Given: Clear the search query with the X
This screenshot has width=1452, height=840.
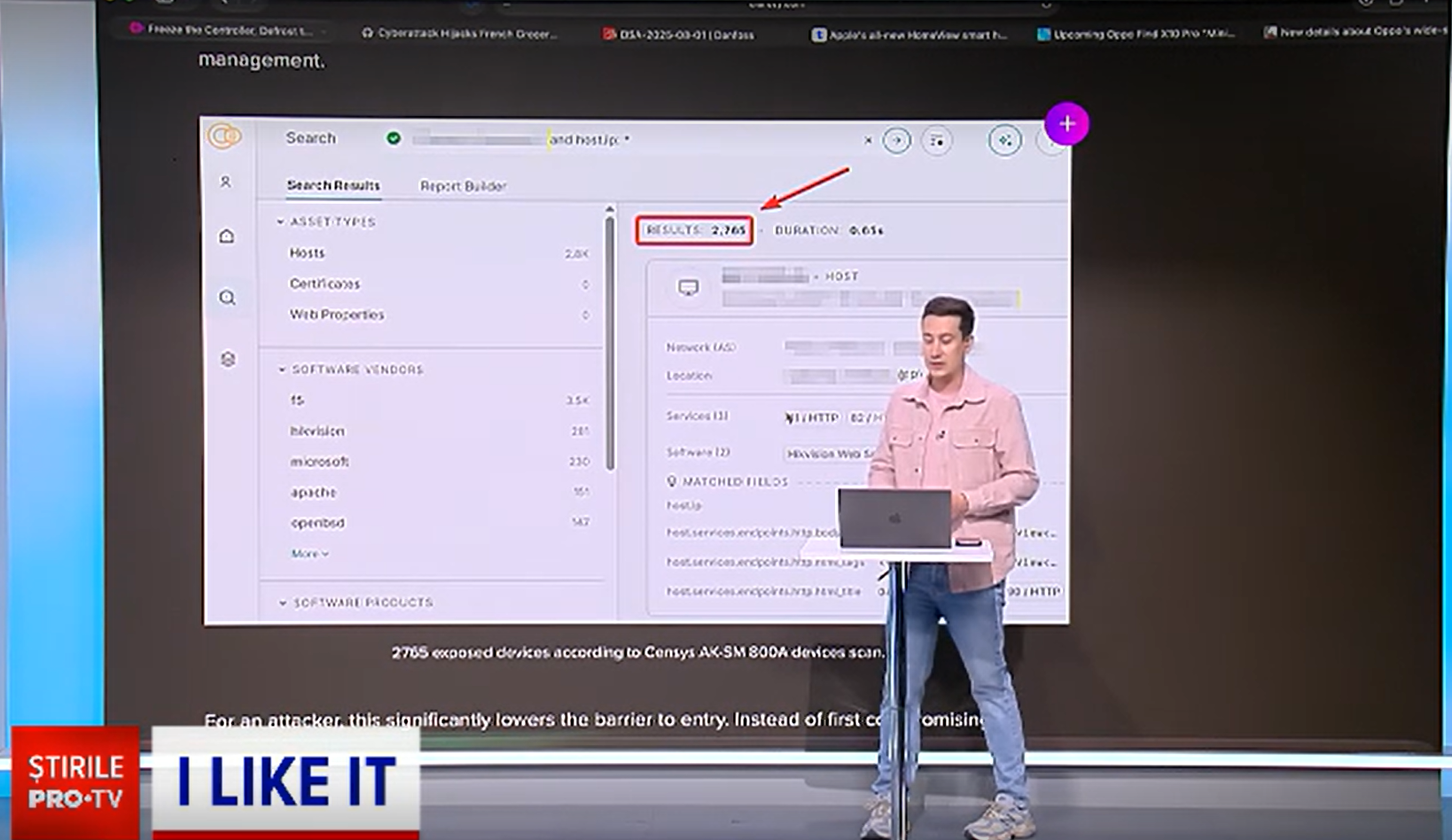Looking at the screenshot, I should tap(868, 140).
